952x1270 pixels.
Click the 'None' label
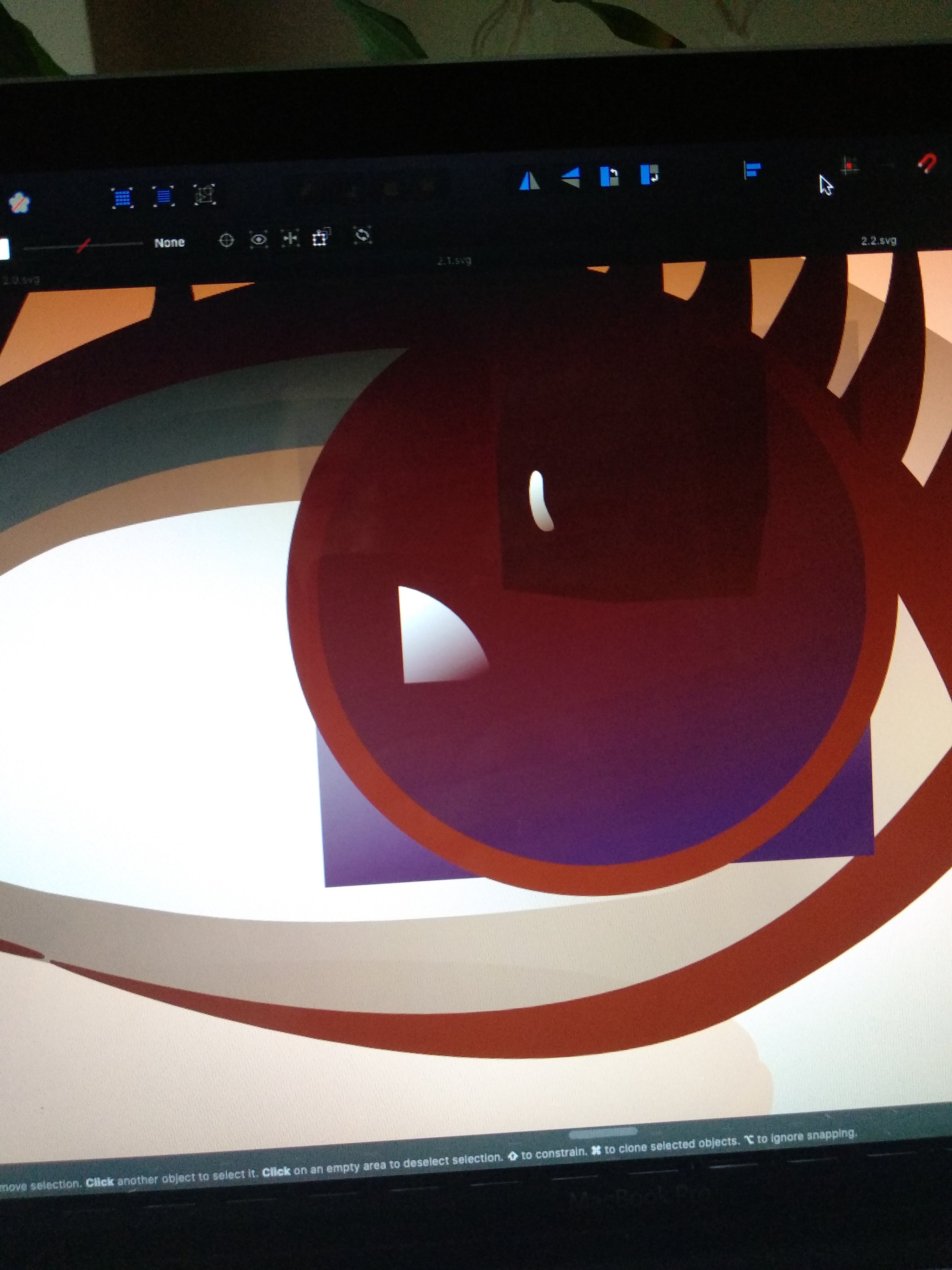tap(169, 242)
